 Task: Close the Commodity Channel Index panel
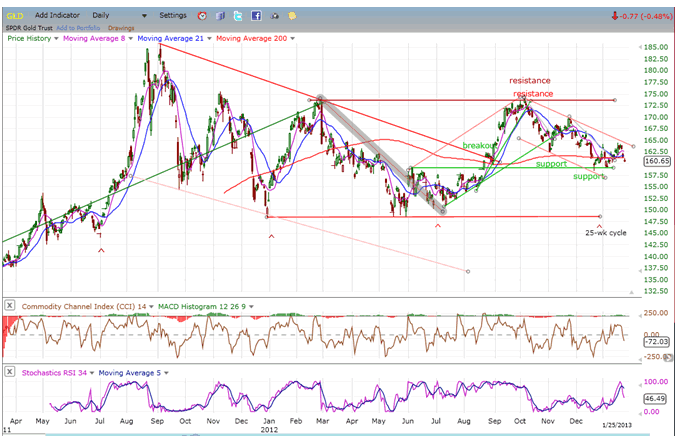click(10, 304)
